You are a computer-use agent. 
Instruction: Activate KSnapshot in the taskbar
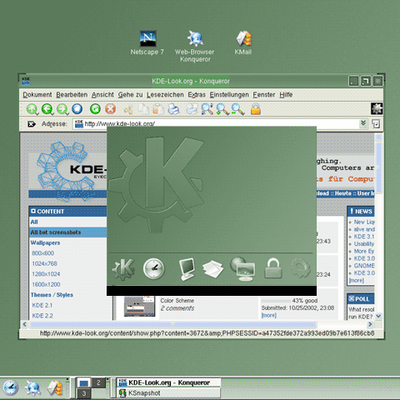click(169, 393)
